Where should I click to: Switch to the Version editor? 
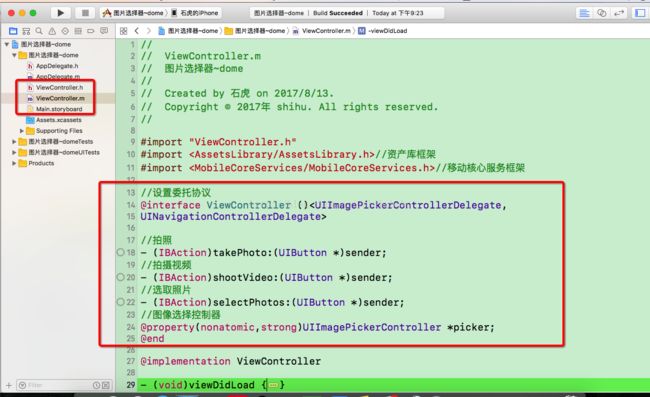tap(619, 13)
